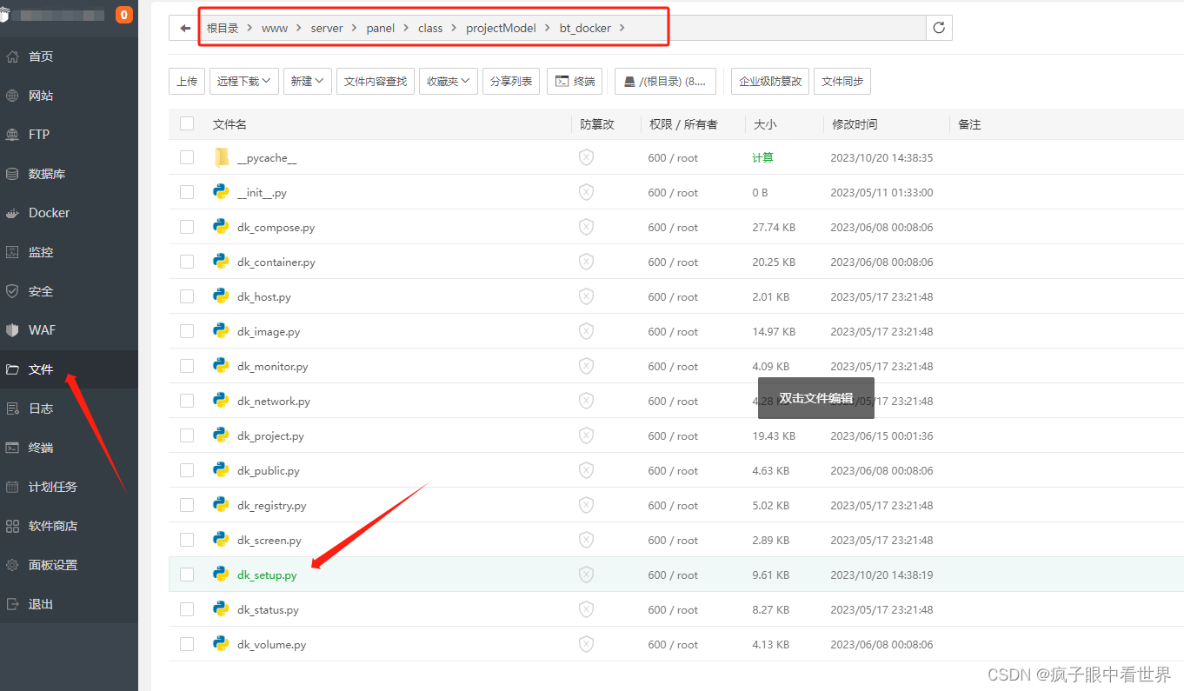Click the dk_monitor.py Python file icon
The image size is (1184, 691).
220,366
